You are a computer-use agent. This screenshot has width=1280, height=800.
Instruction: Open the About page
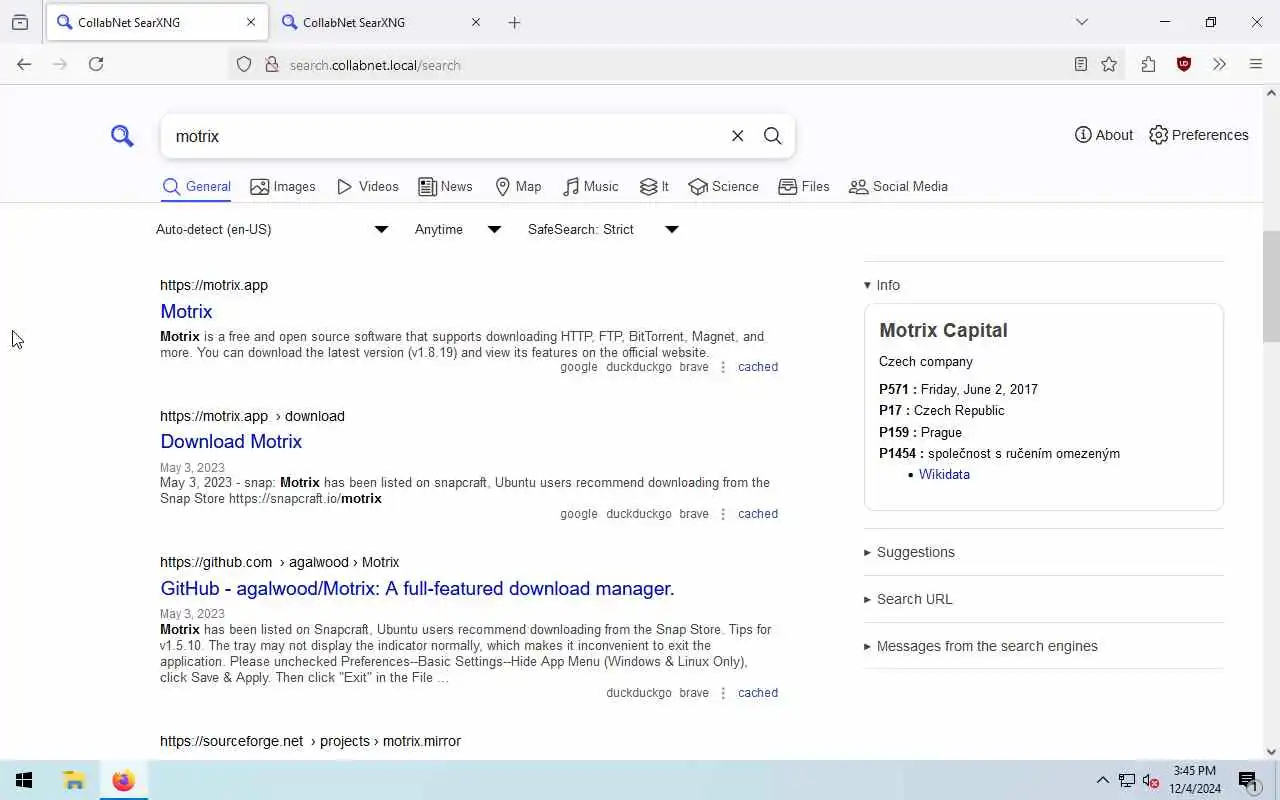point(1103,135)
